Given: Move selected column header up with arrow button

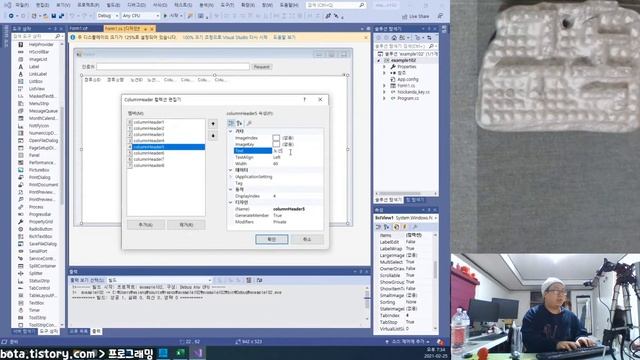Looking at the screenshot, I should click(213, 124).
